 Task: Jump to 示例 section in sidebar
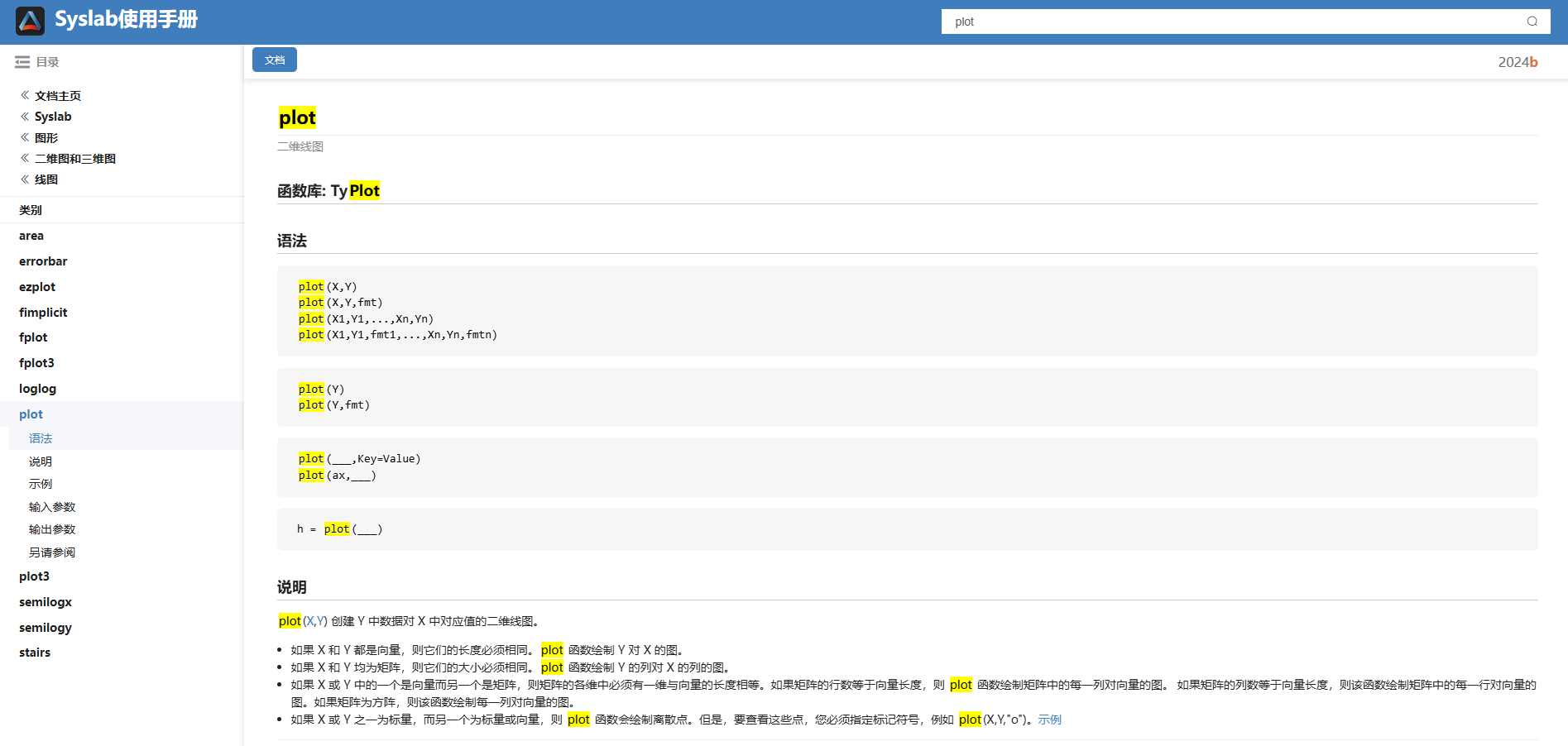(x=41, y=484)
